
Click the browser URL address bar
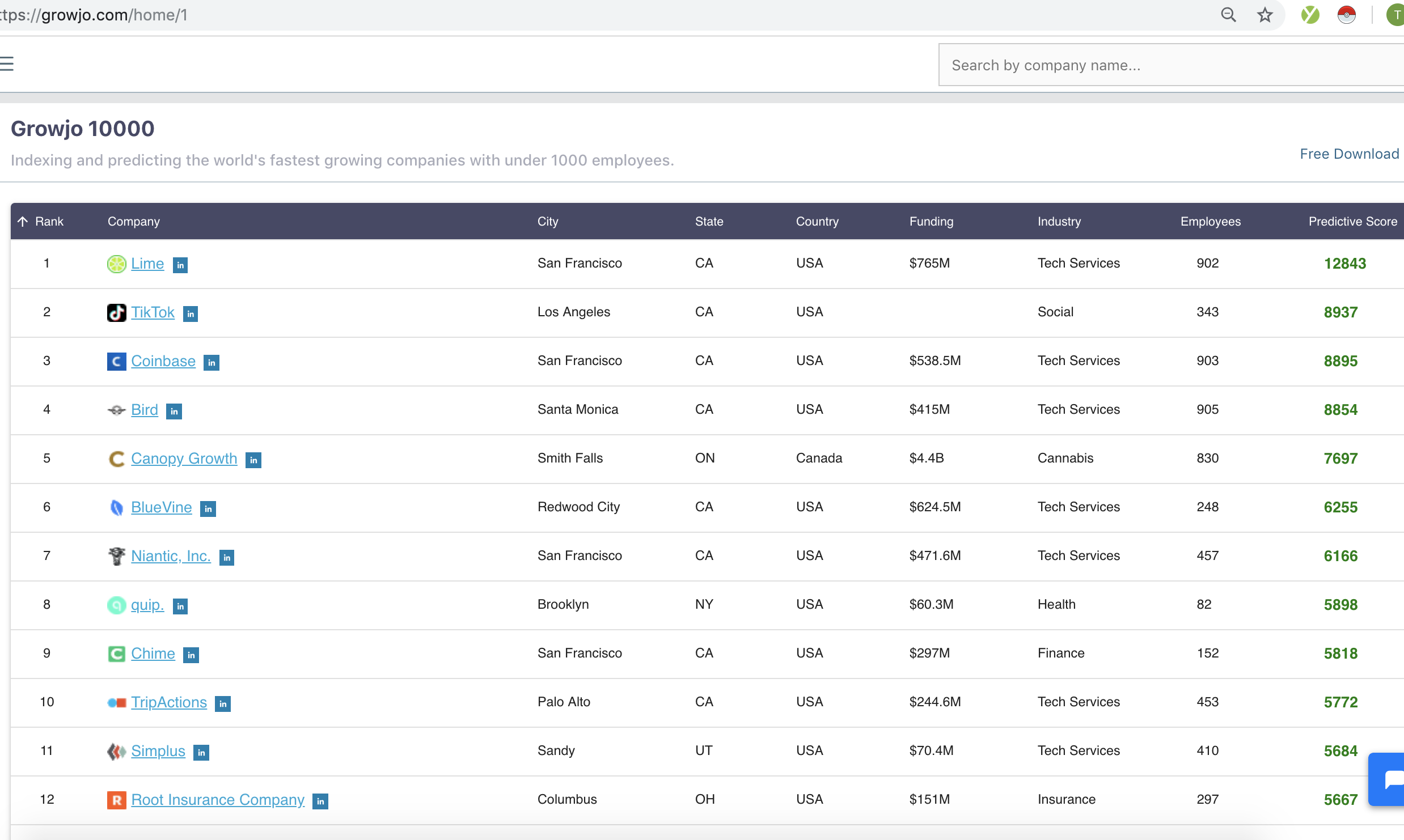(567, 15)
